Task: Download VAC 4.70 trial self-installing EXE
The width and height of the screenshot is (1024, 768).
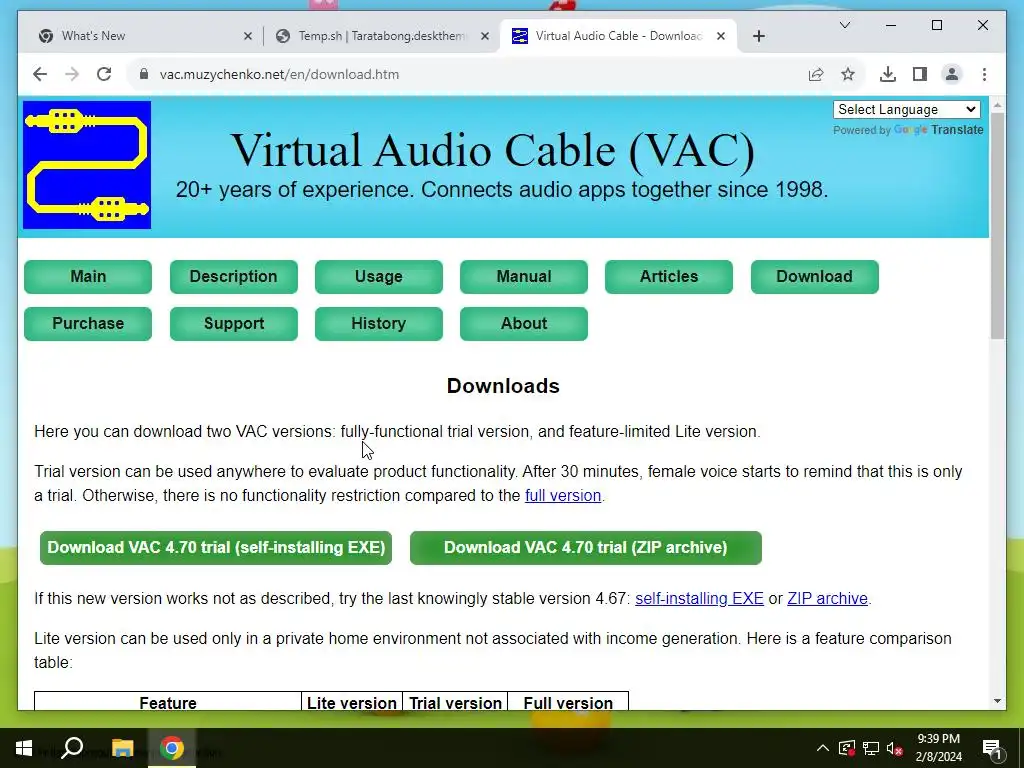Action: (x=216, y=547)
